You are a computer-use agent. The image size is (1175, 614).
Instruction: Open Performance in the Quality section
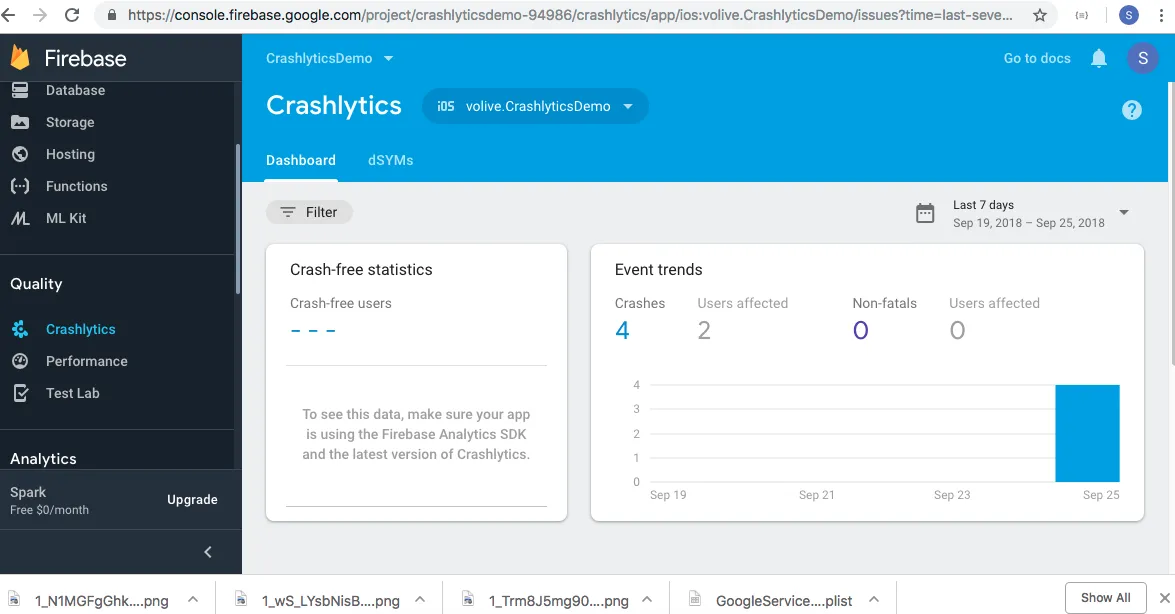pos(86,361)
